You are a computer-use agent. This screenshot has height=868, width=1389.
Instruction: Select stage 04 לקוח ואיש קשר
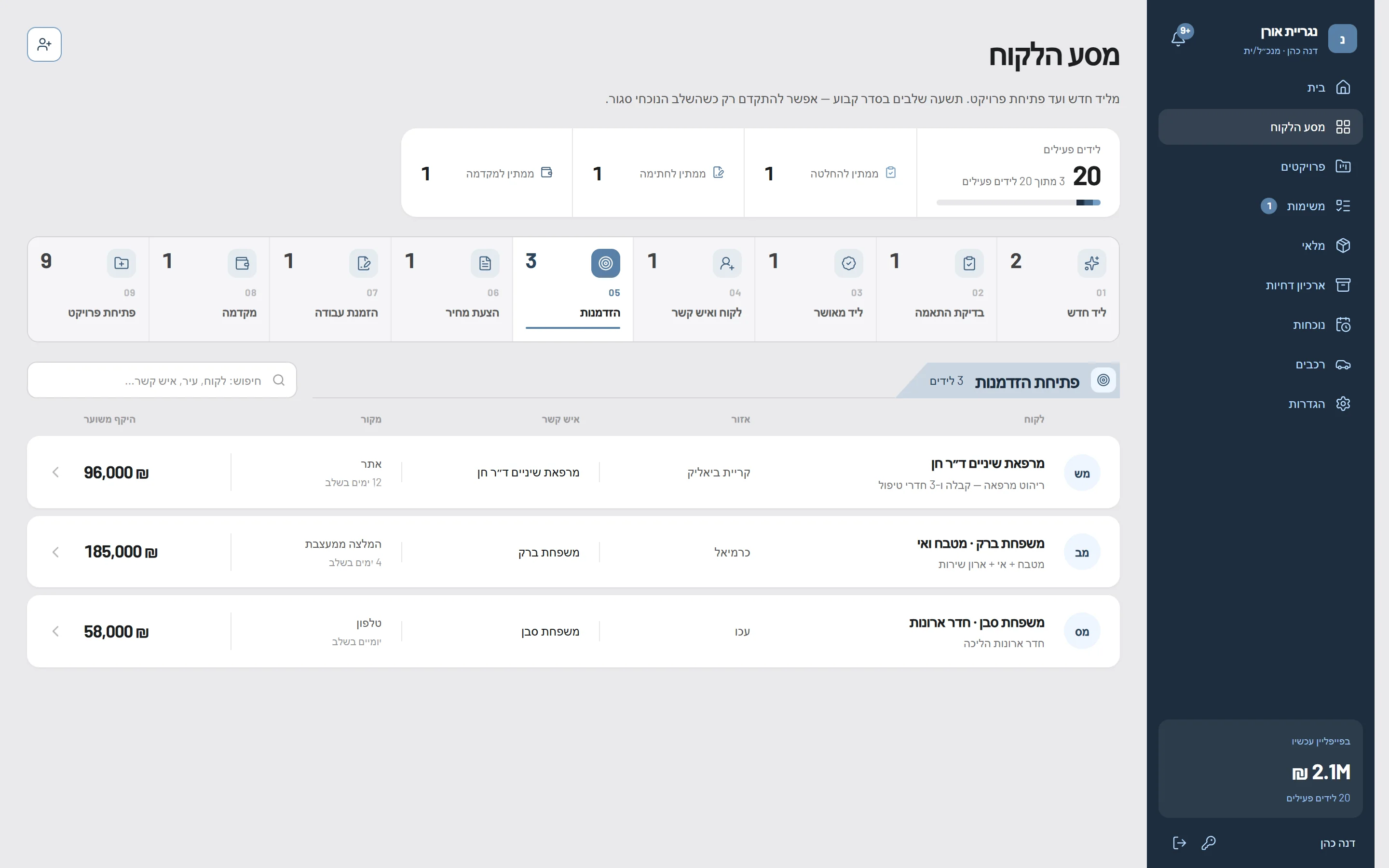click(694, 289)
